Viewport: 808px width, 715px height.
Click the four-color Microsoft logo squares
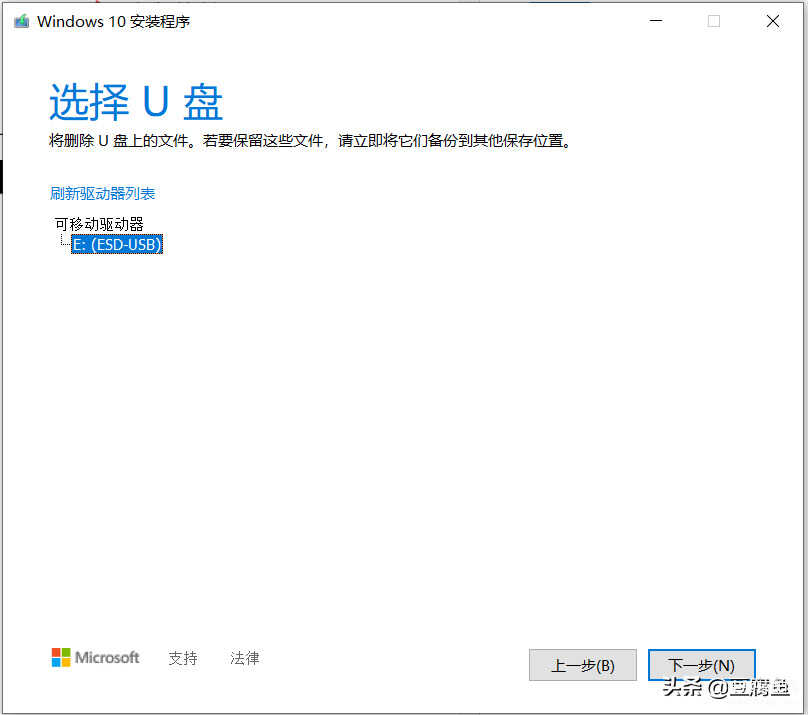click(61, 657)
